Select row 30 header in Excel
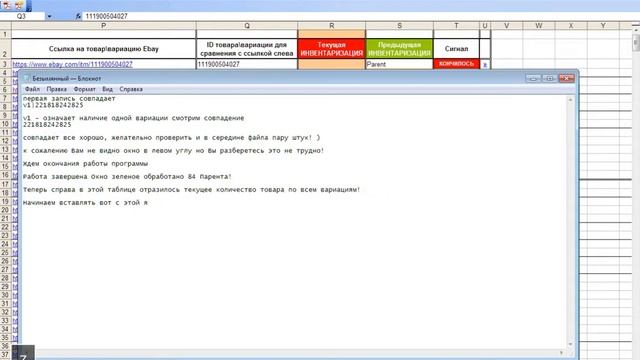 coord(5,295)
